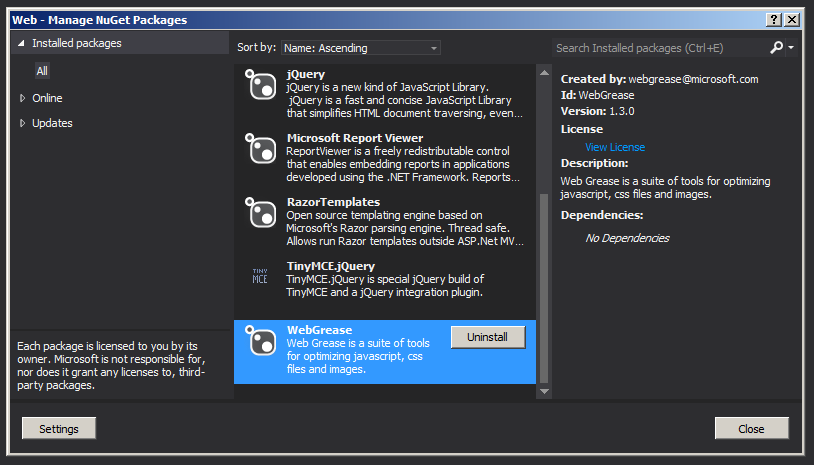Click the 'No Dependencies' text
This screenshot has height=465, width=814.
(627, 238)
